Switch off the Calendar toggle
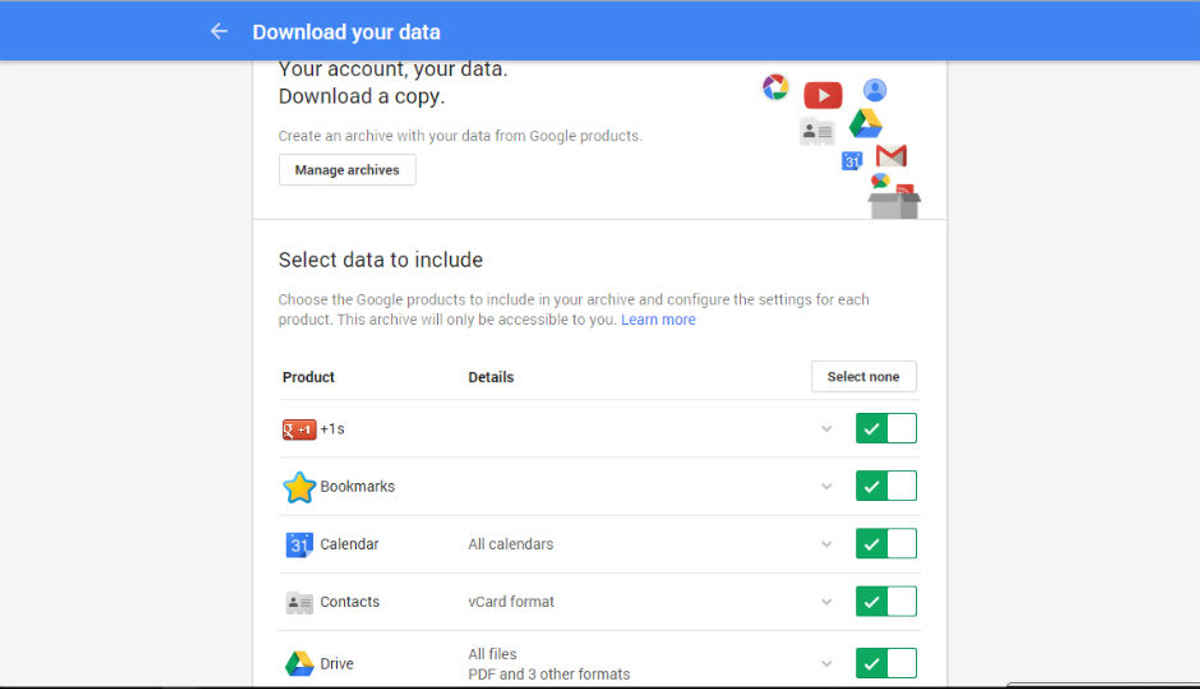Image resolution: width=1200 pixels, height=689 pixels. pos(886,544)
